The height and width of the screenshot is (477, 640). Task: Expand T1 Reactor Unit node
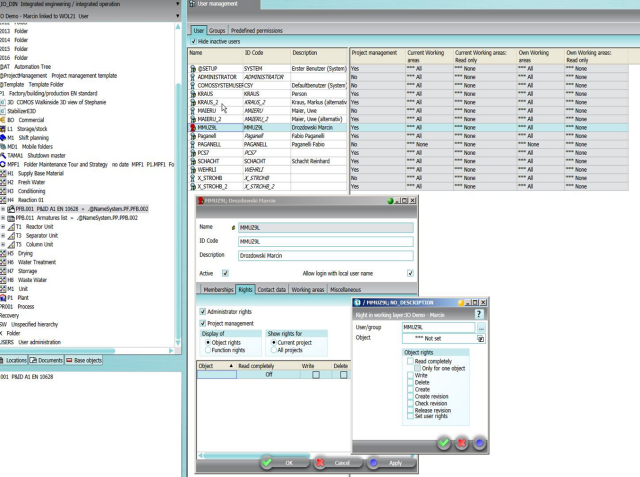(x=3, y=227)
